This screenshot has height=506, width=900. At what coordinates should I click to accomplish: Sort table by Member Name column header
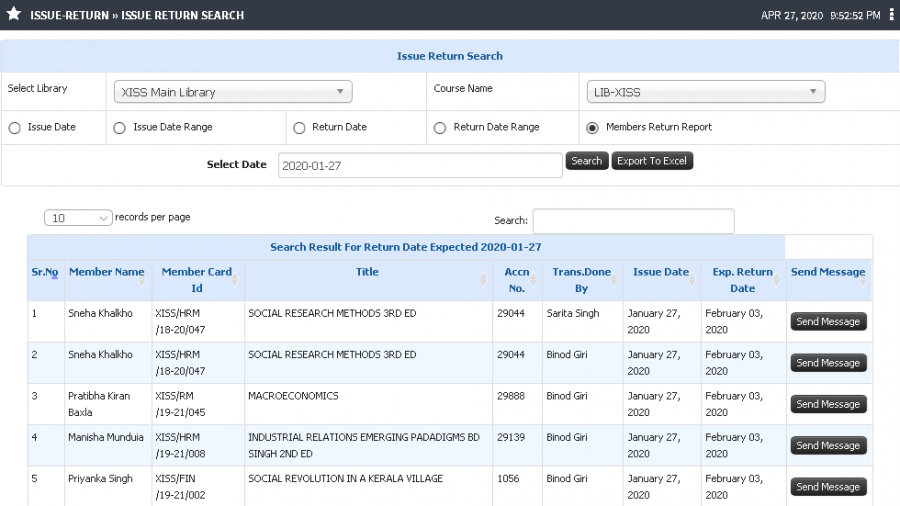[x=107, y=280]
